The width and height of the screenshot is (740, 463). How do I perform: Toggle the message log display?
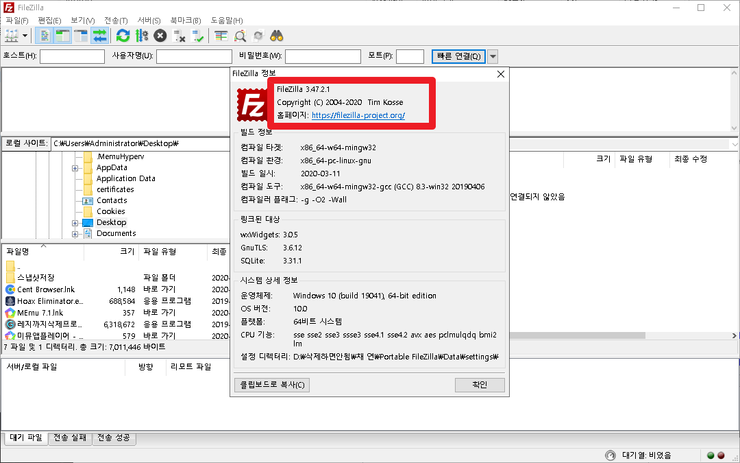tap(45, 36)
